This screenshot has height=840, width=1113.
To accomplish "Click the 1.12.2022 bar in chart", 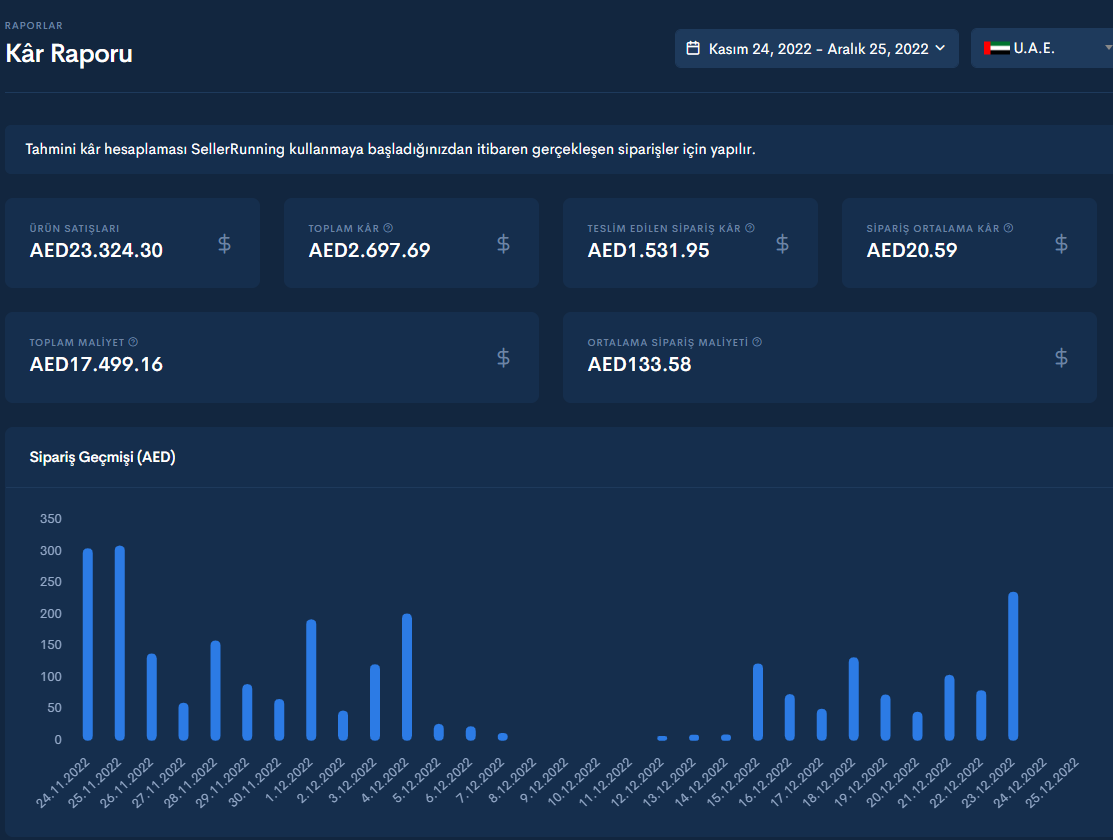I will (x=311, y=680).
